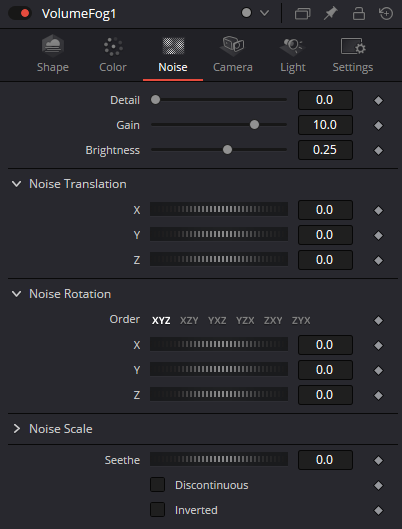Select ZYX rotation order
The width and height of the screenshot is (402, 529).
pos(301,320)
